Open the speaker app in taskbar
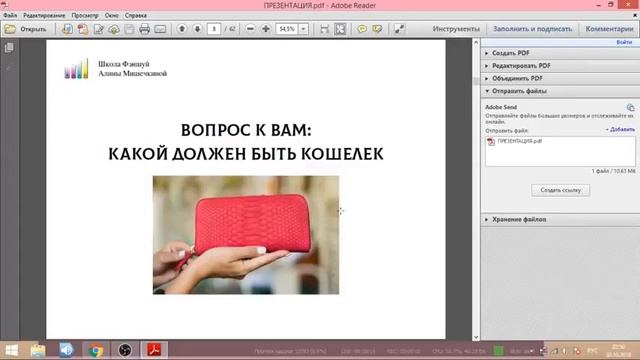640x360 pixels. click(x=66, y=350)
